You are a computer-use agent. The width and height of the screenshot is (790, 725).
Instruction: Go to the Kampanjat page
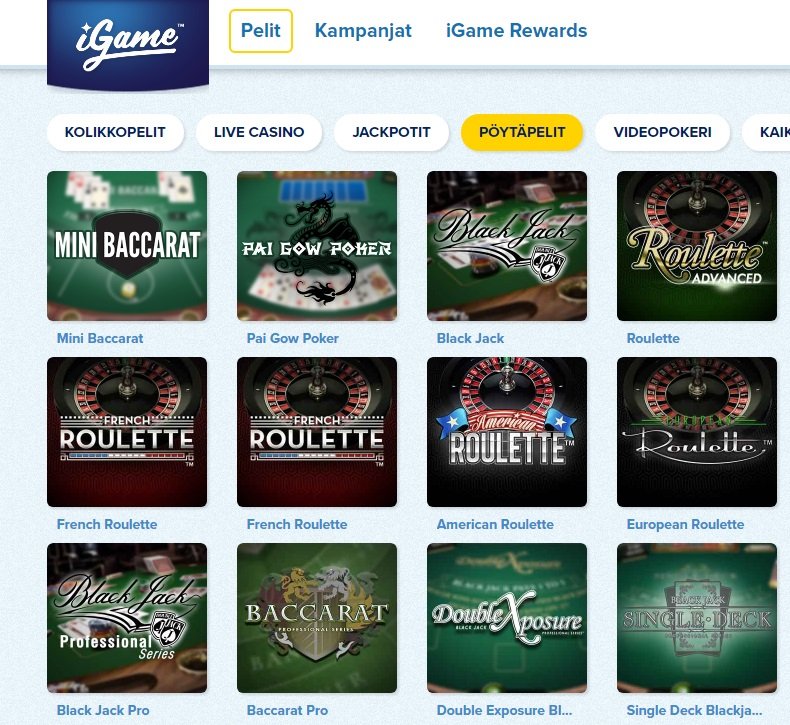[363, 31]
